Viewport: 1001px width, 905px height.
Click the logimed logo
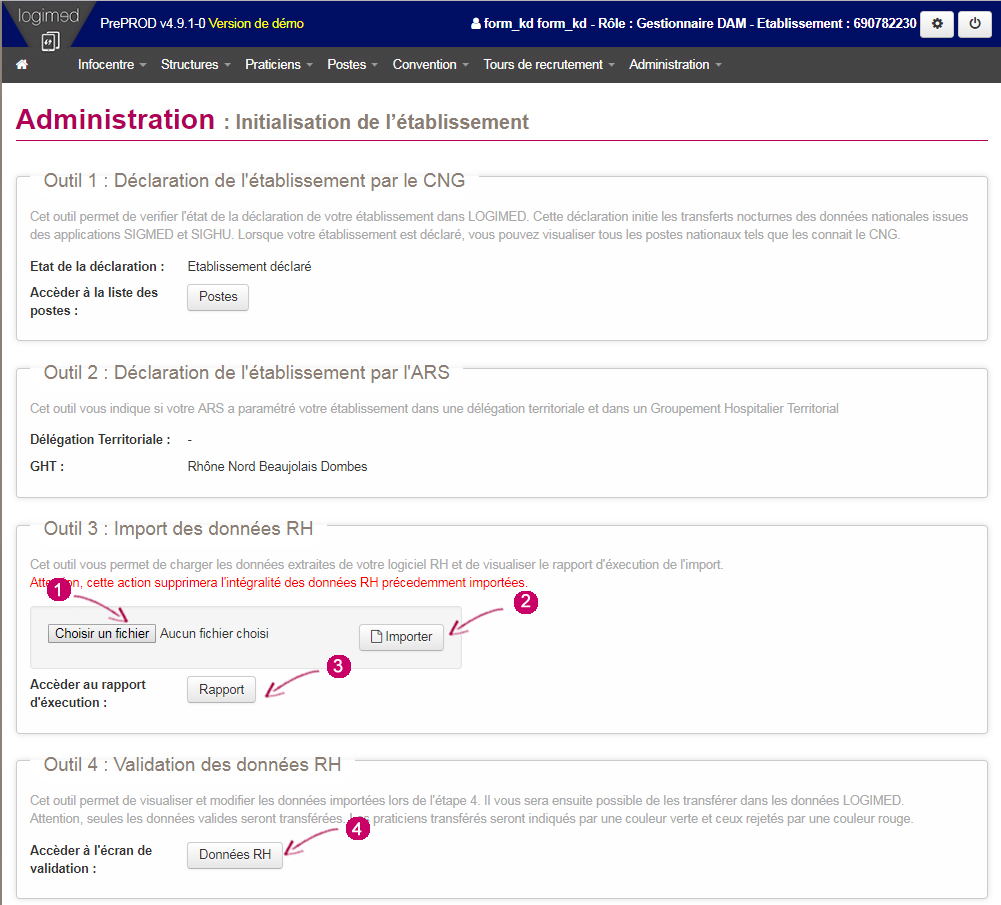(x=49, y=26)
